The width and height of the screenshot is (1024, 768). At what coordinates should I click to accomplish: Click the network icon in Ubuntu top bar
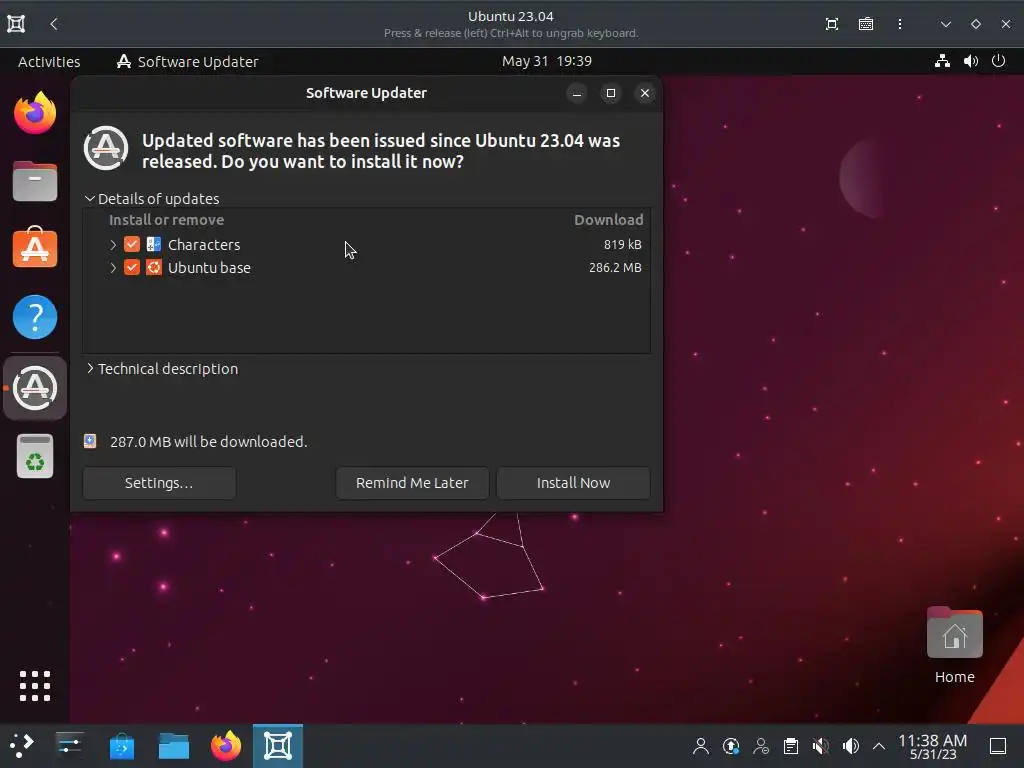(x=942, y=61)
